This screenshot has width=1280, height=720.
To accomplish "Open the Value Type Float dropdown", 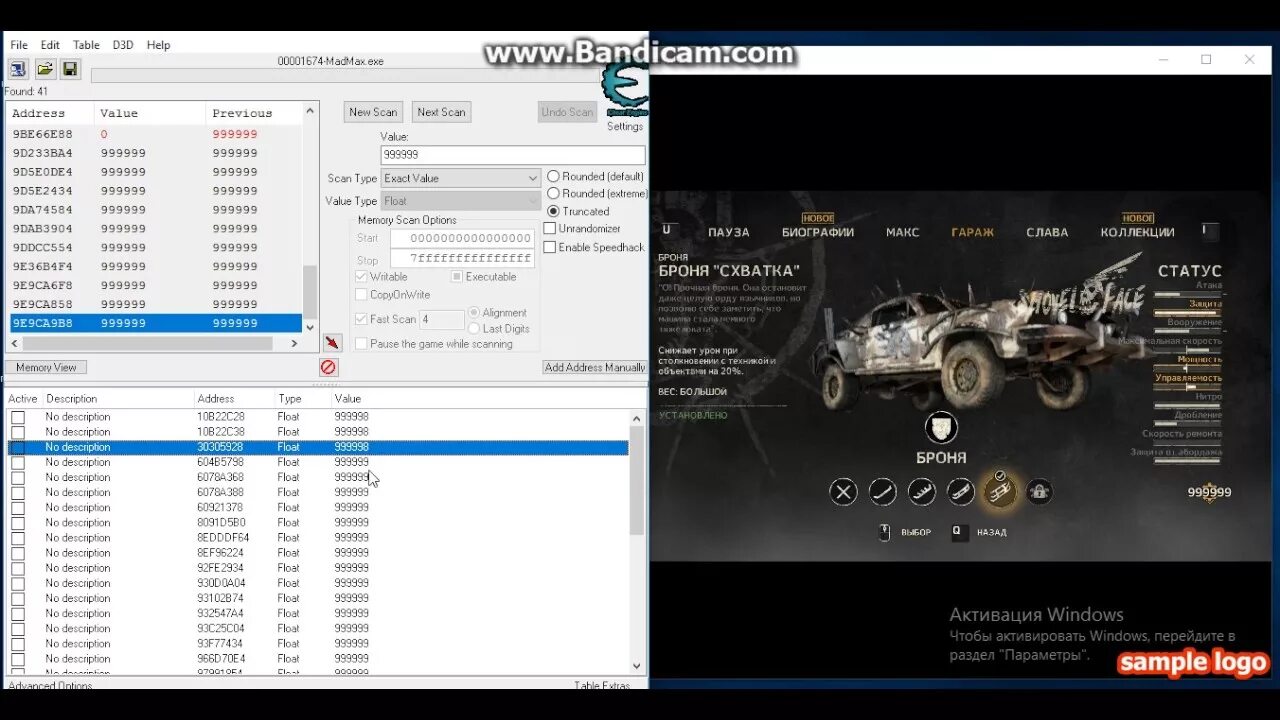I will 461,201.
